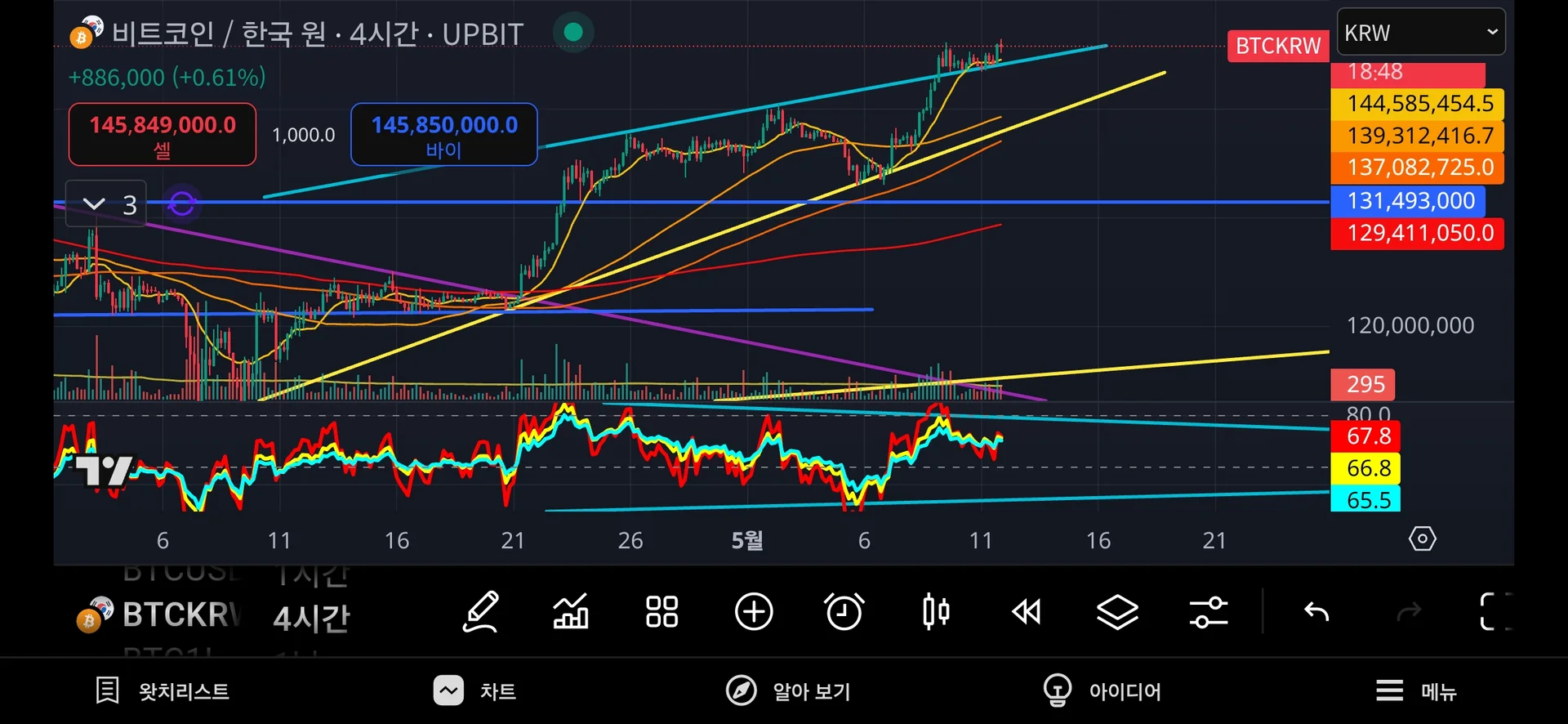Open the 왓치리스트 tab
Screen dimensions: 1568x724
point(162,691)
